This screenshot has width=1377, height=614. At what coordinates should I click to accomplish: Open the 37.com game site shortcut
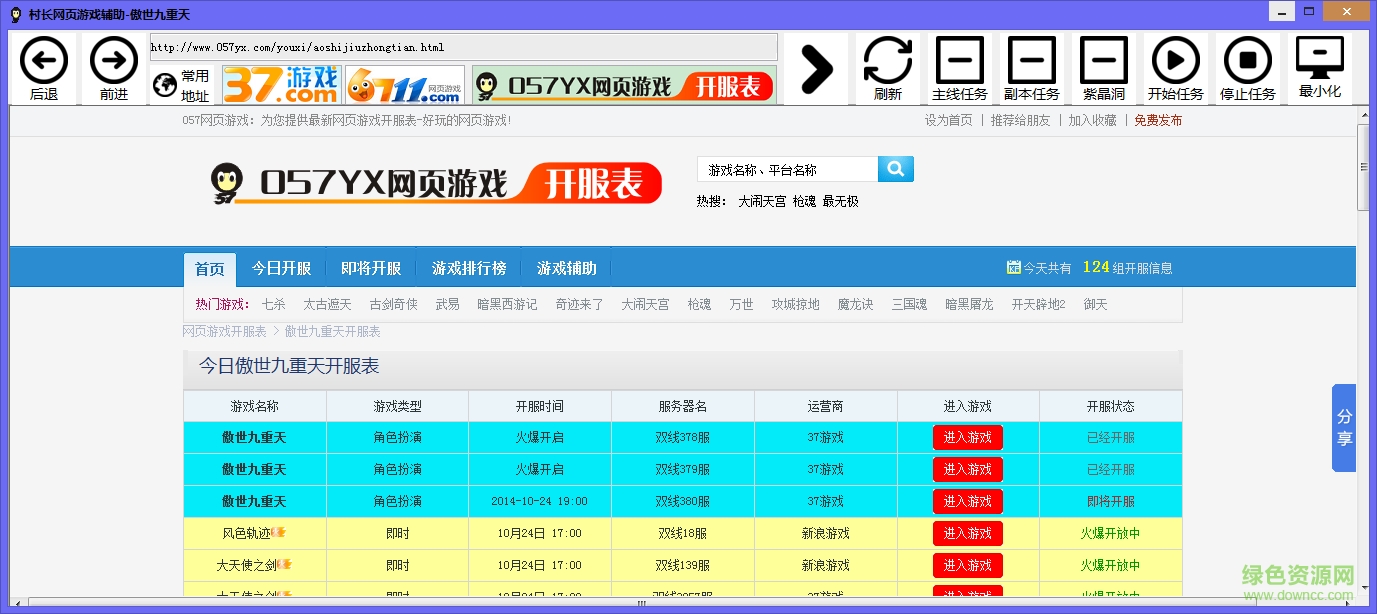tap(280, 84)
